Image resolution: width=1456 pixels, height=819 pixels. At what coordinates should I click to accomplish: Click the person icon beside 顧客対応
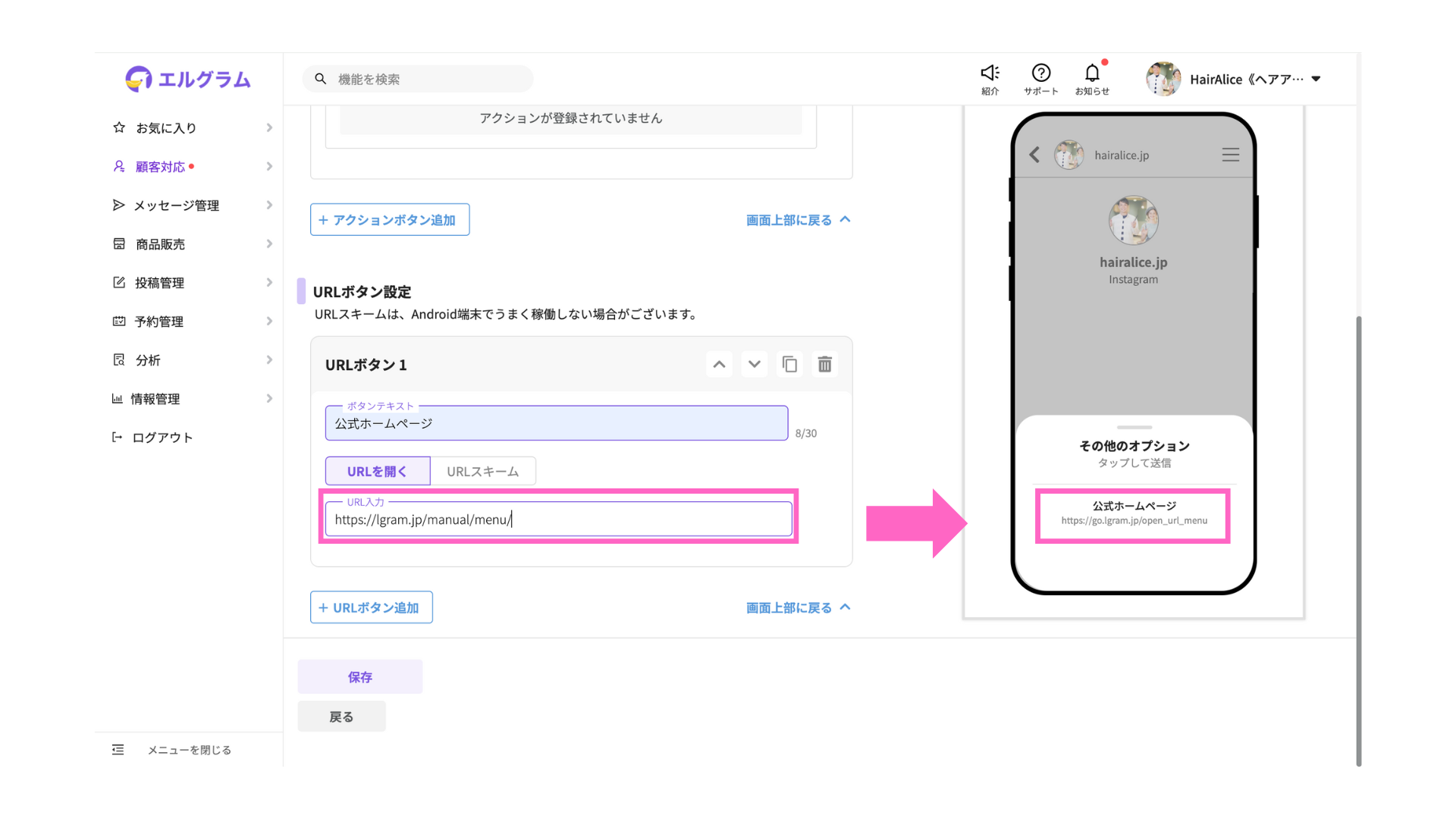(x=119, y=166)
